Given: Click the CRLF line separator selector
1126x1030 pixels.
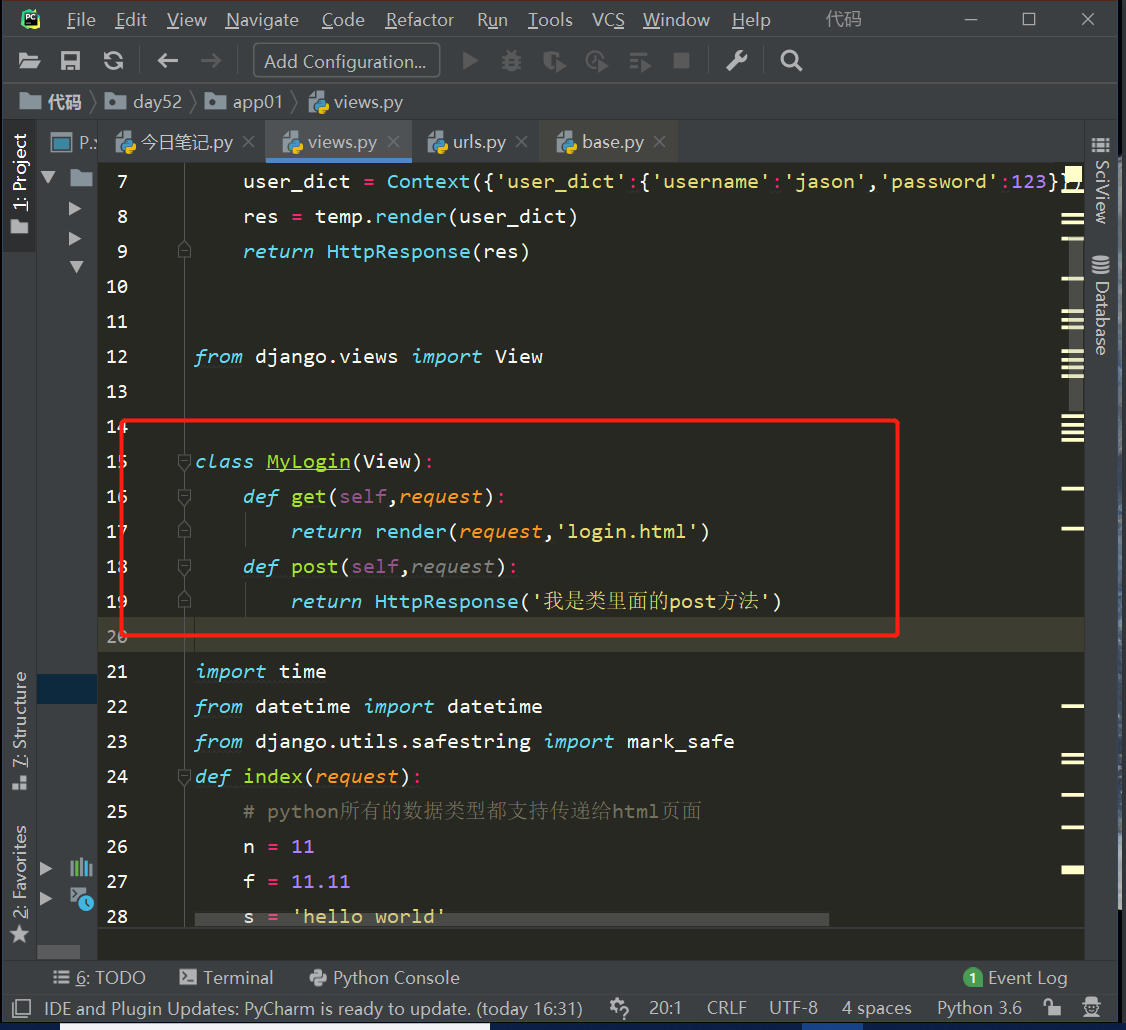Looking at the screenshot, I should tap(726, 1008).
